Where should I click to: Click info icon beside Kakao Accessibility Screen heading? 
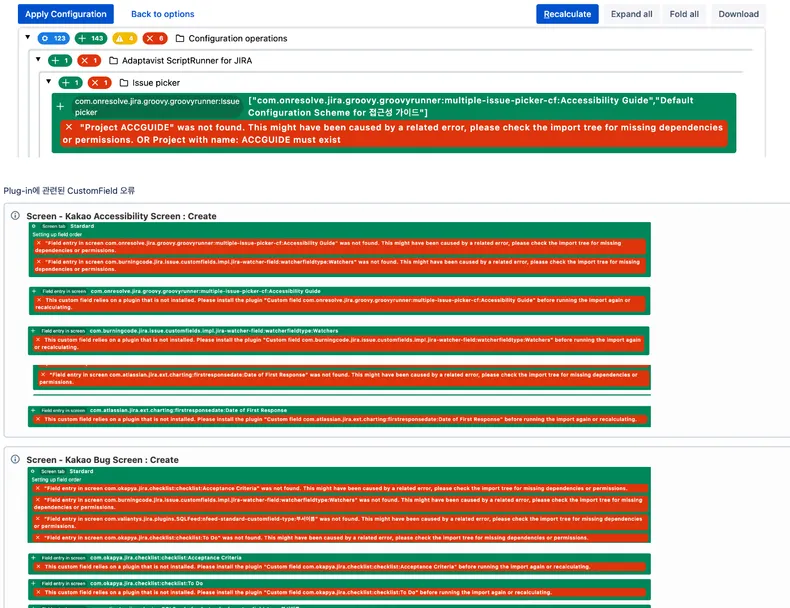coord(15,216)
